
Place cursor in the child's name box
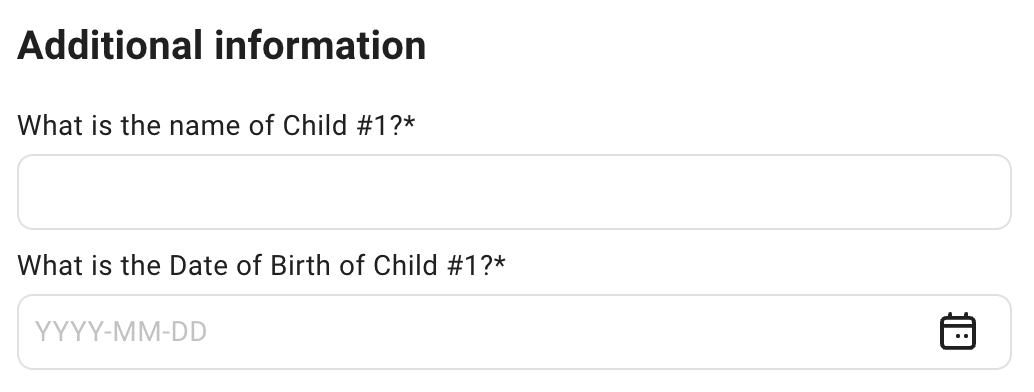click(514, 192)
